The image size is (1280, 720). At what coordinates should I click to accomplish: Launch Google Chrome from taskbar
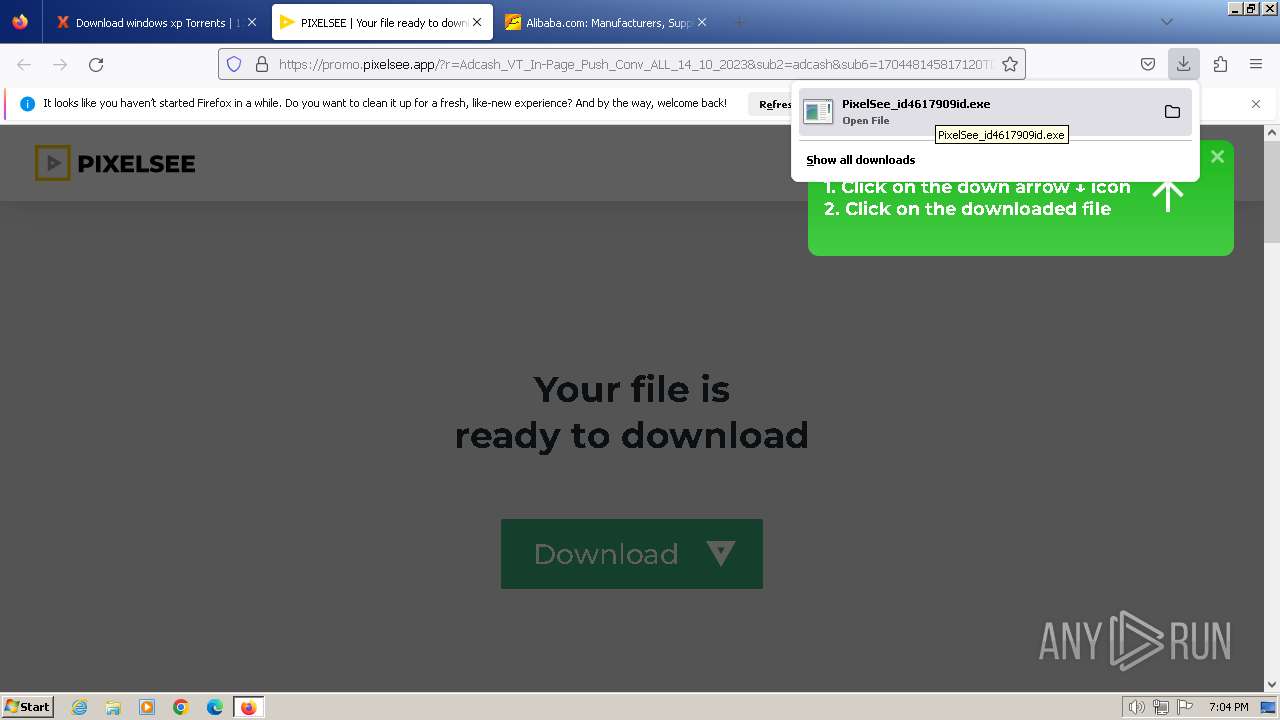tap(181, 707)
